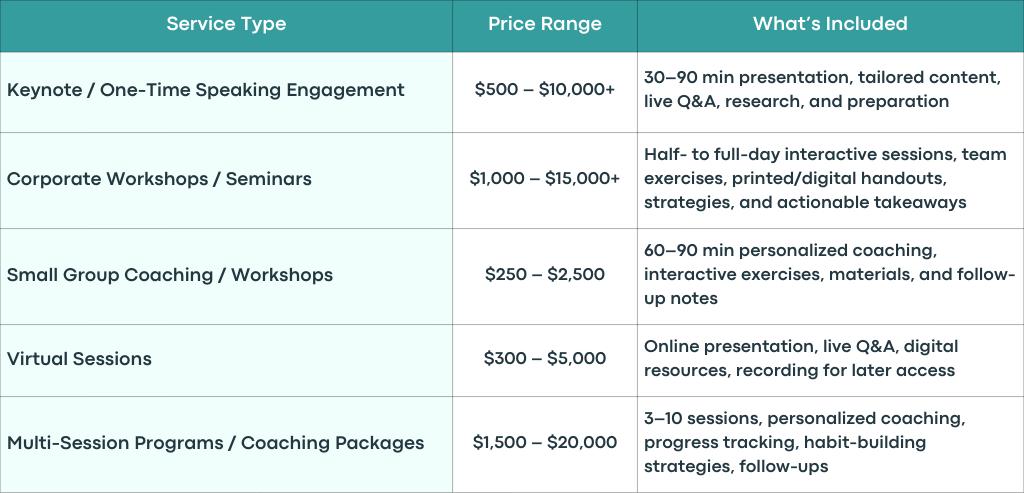Viewport: 1024px width, 493px height.
Task: Click the strategies, follow-ups line of text
Action: (x=736, y=467)
